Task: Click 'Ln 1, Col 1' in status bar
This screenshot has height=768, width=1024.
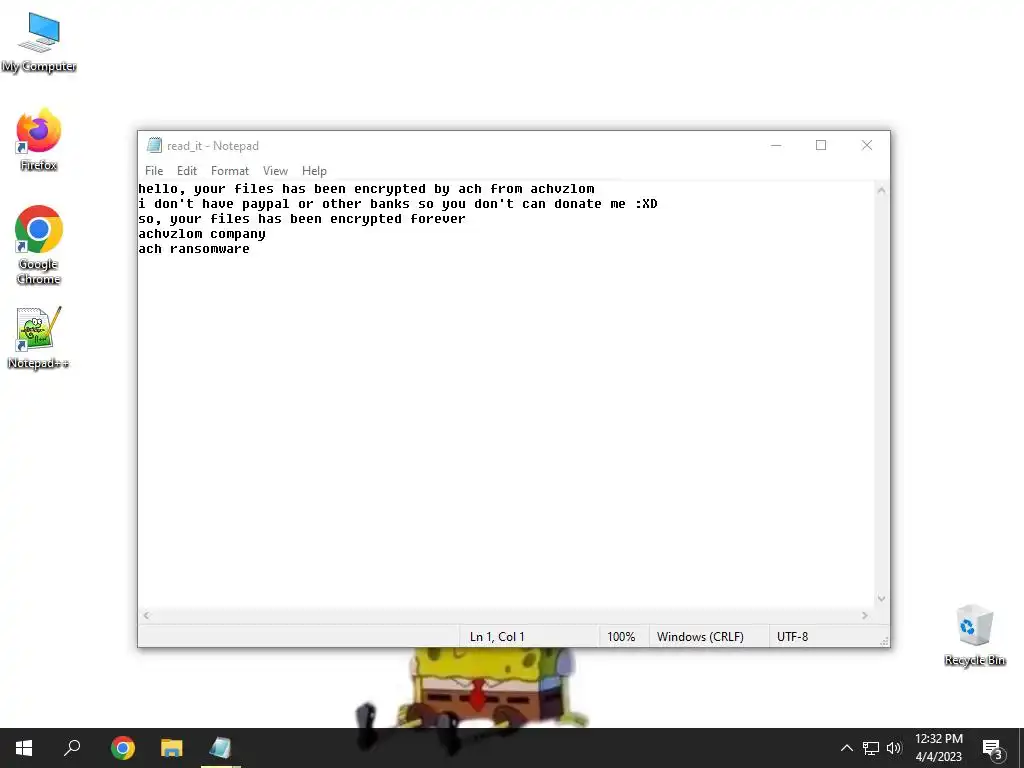Action: tap(497, 637)
